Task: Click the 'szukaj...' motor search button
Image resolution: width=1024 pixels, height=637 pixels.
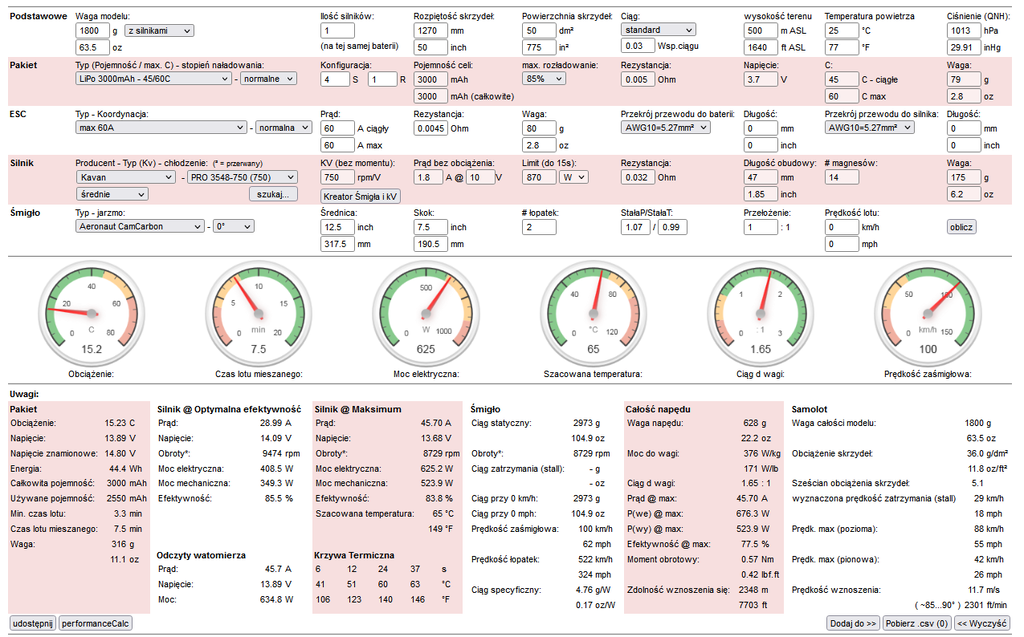Action: click(x=273, y=194)
